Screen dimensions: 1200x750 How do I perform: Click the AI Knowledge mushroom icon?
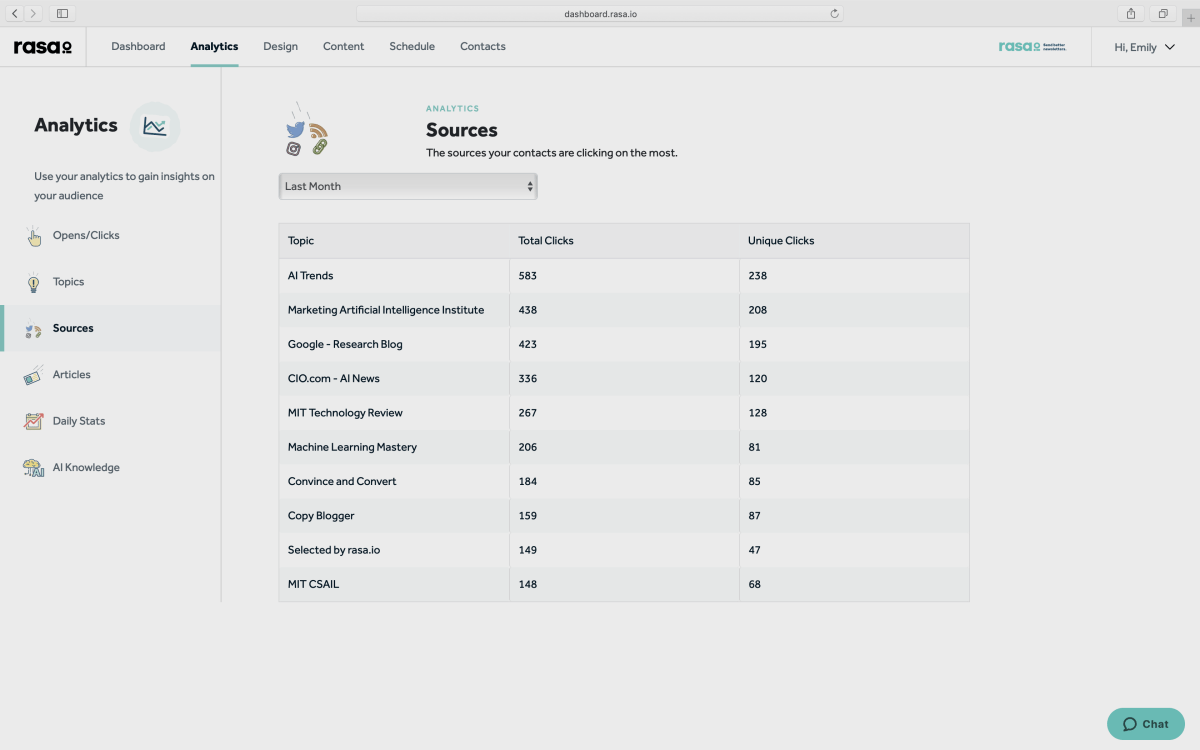(x=34, y=468)
